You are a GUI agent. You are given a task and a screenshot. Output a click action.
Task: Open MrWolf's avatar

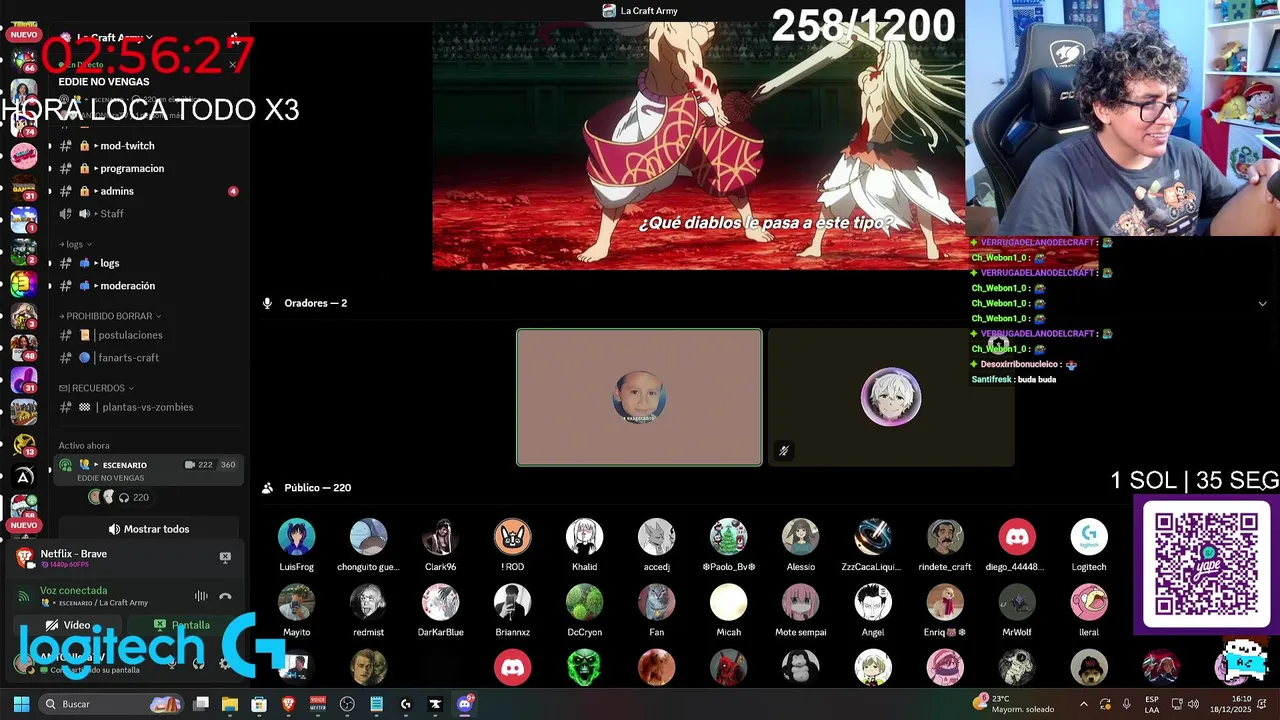(1017, 603)
